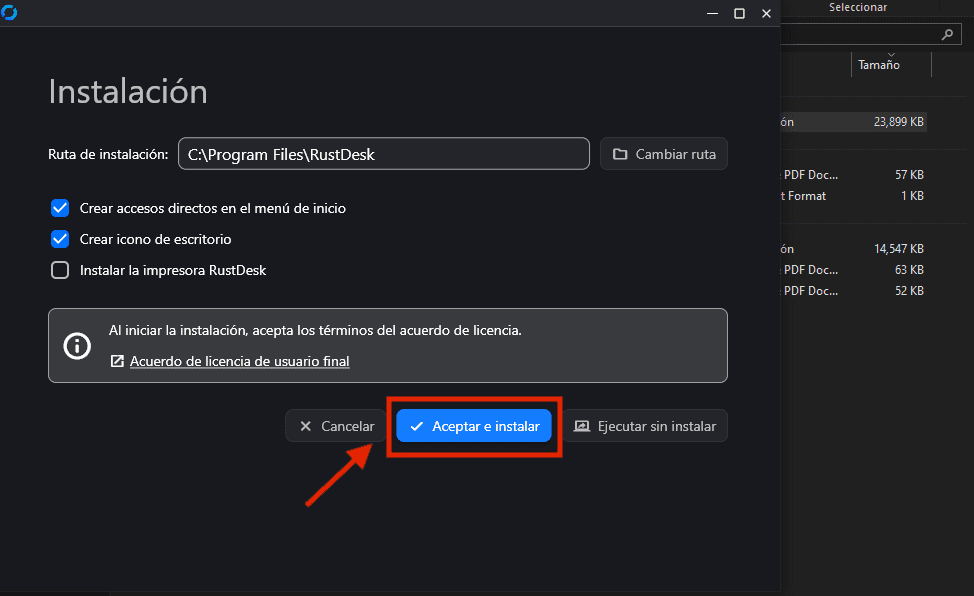Click the Tamaño column header in file explorer
The image size is (974, 596).
tap(878, 65)
